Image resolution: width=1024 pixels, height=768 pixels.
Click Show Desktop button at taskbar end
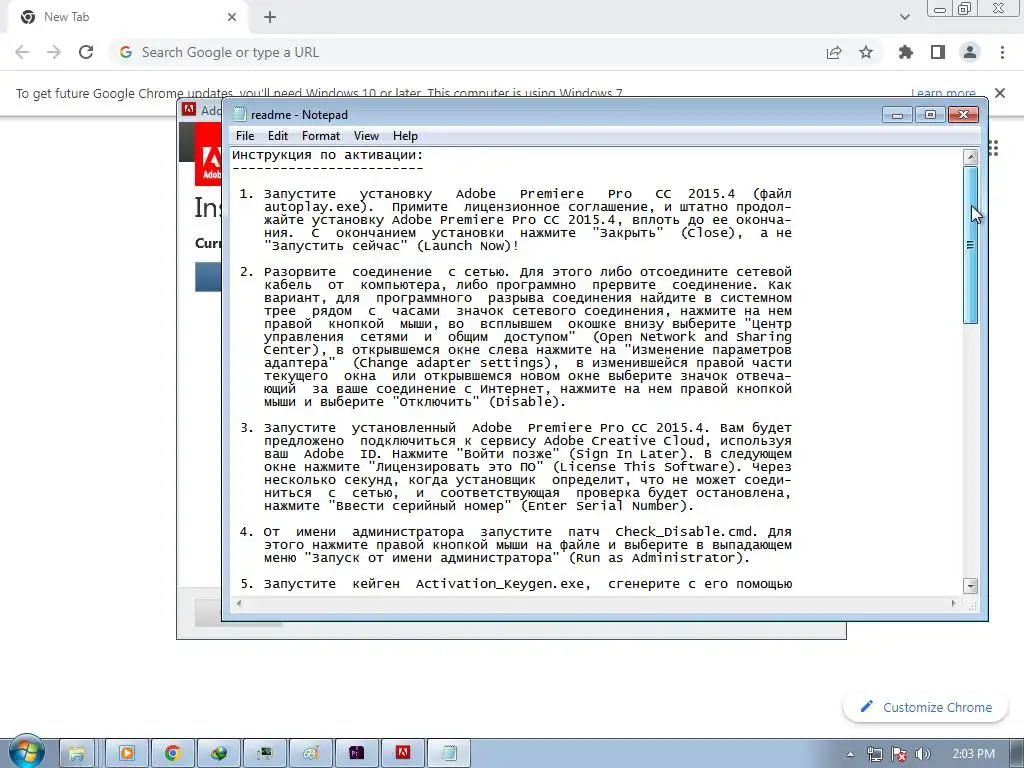click(x=1019, y=754)
